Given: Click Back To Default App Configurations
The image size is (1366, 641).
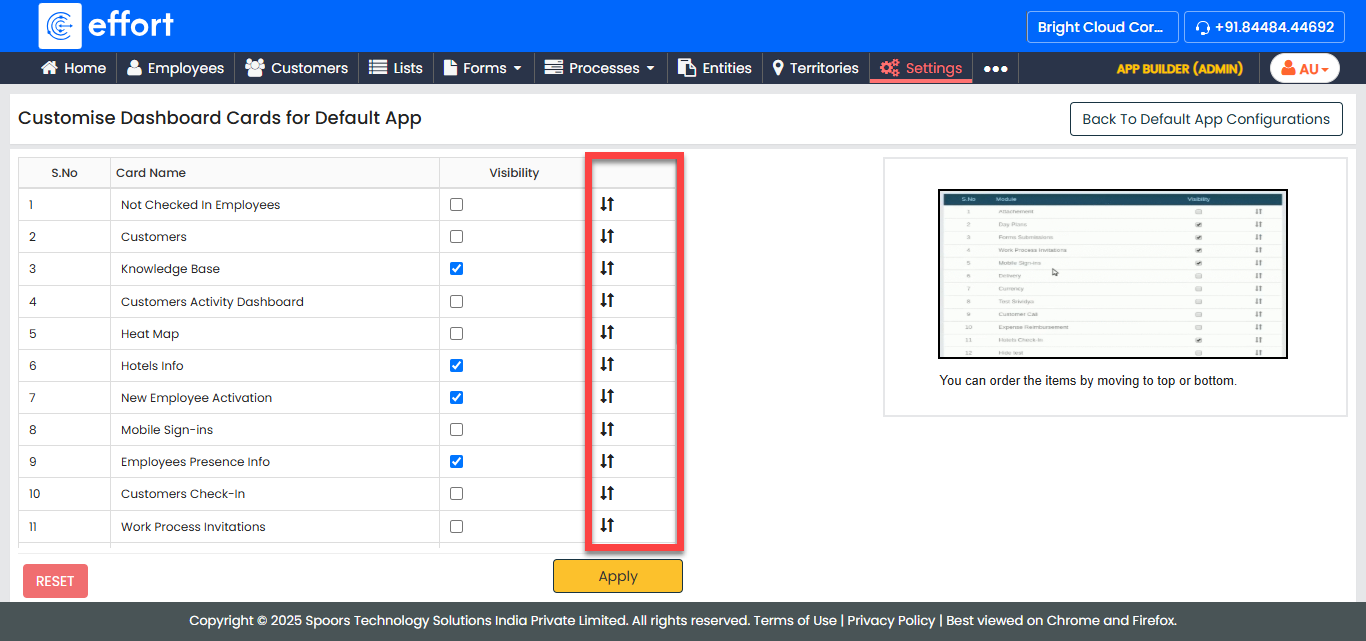Looking at the screenshot, I should click(x=1205, y=119).
